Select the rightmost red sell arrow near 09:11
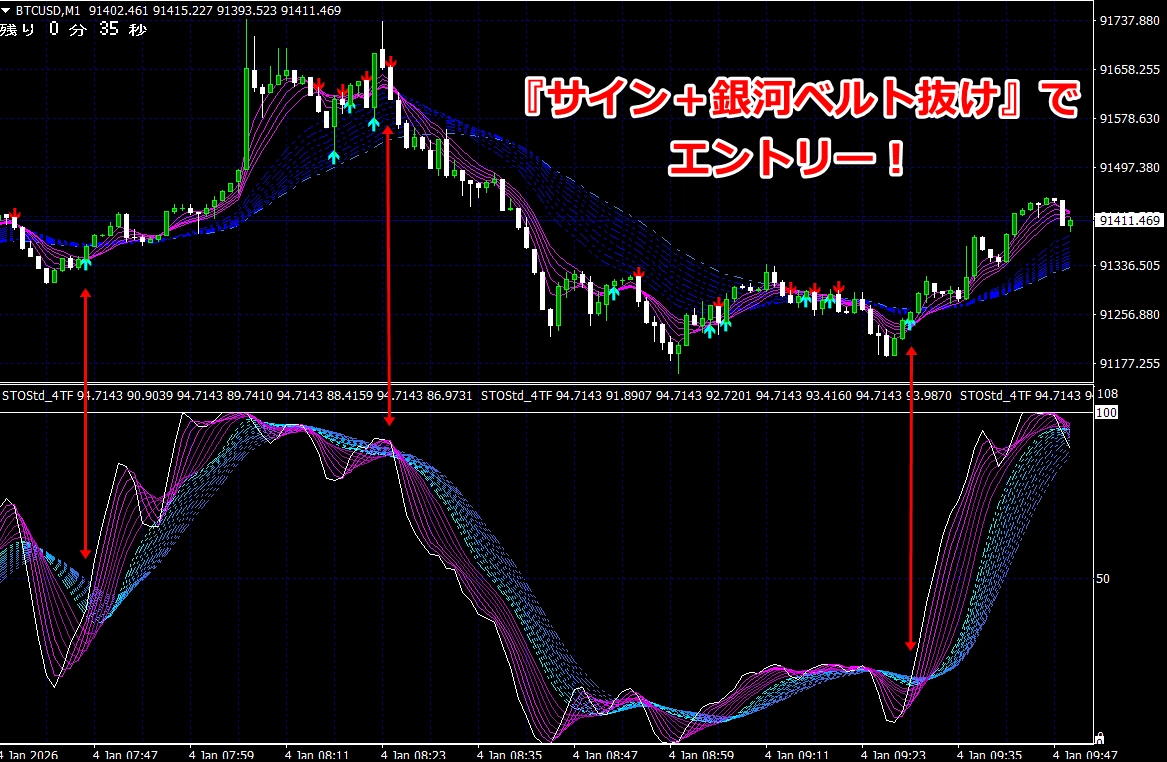Viewport: 1167px width, 762px height. coord(838,287)
